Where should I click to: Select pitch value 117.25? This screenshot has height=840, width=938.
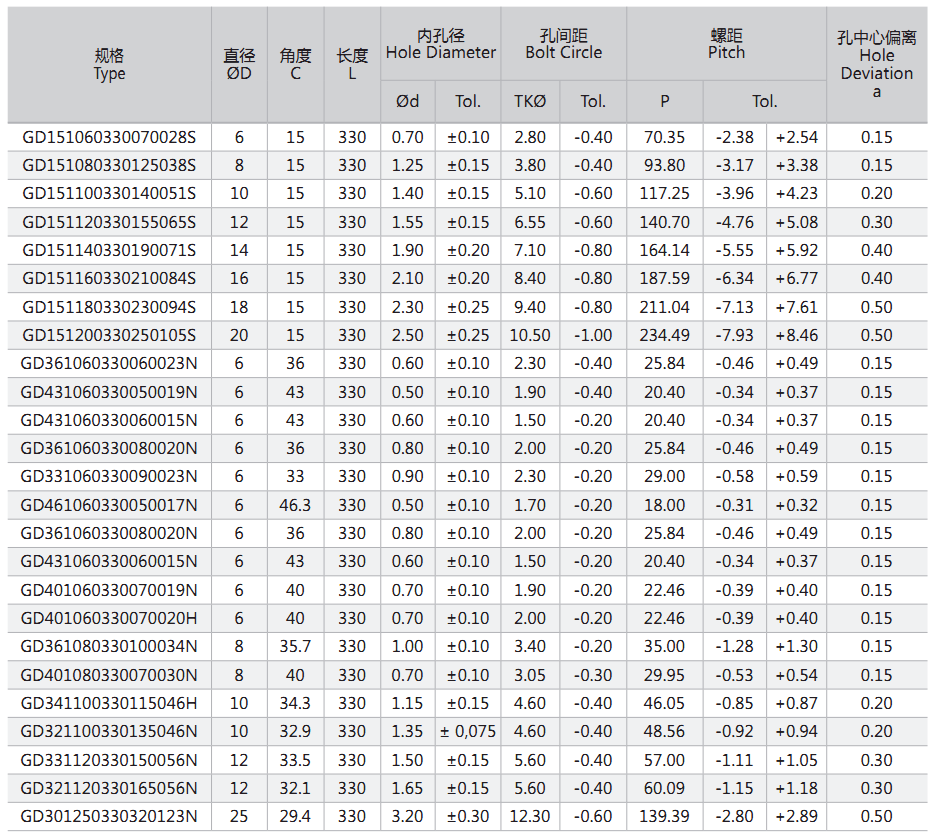pyautogui.click(x=665, y=194)
